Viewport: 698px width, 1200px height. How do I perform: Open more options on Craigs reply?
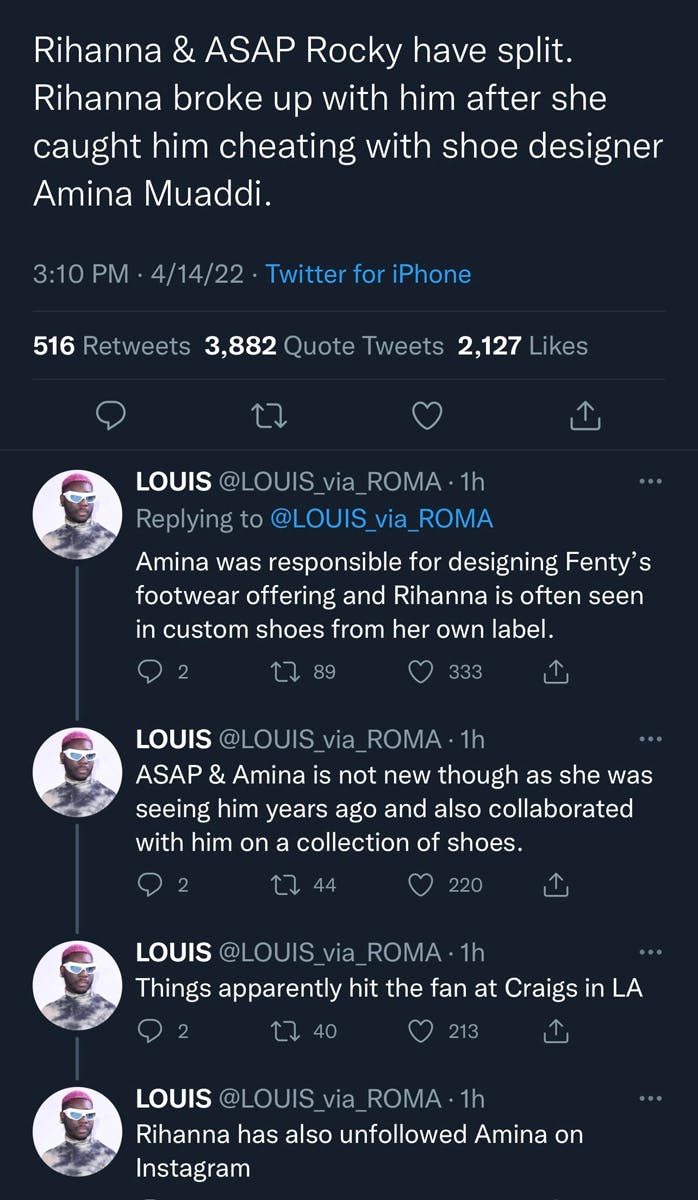point(650,952)
